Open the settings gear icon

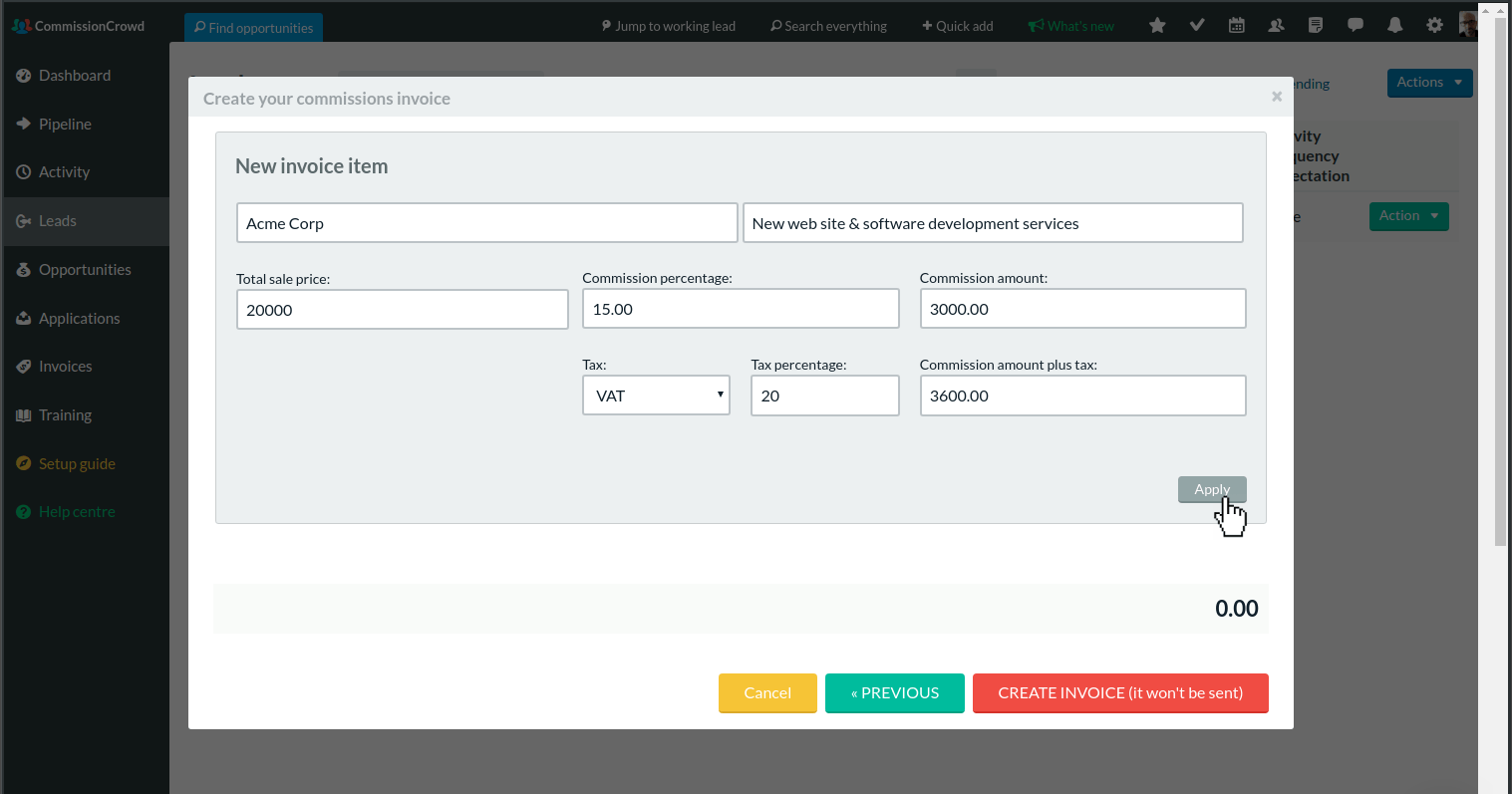(x=1434, y=26)
